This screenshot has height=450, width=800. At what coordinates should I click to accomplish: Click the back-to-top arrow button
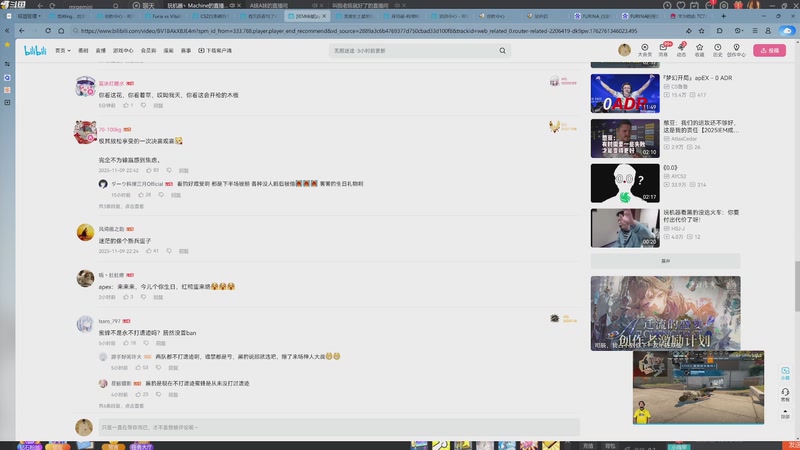tap(785, 414)
